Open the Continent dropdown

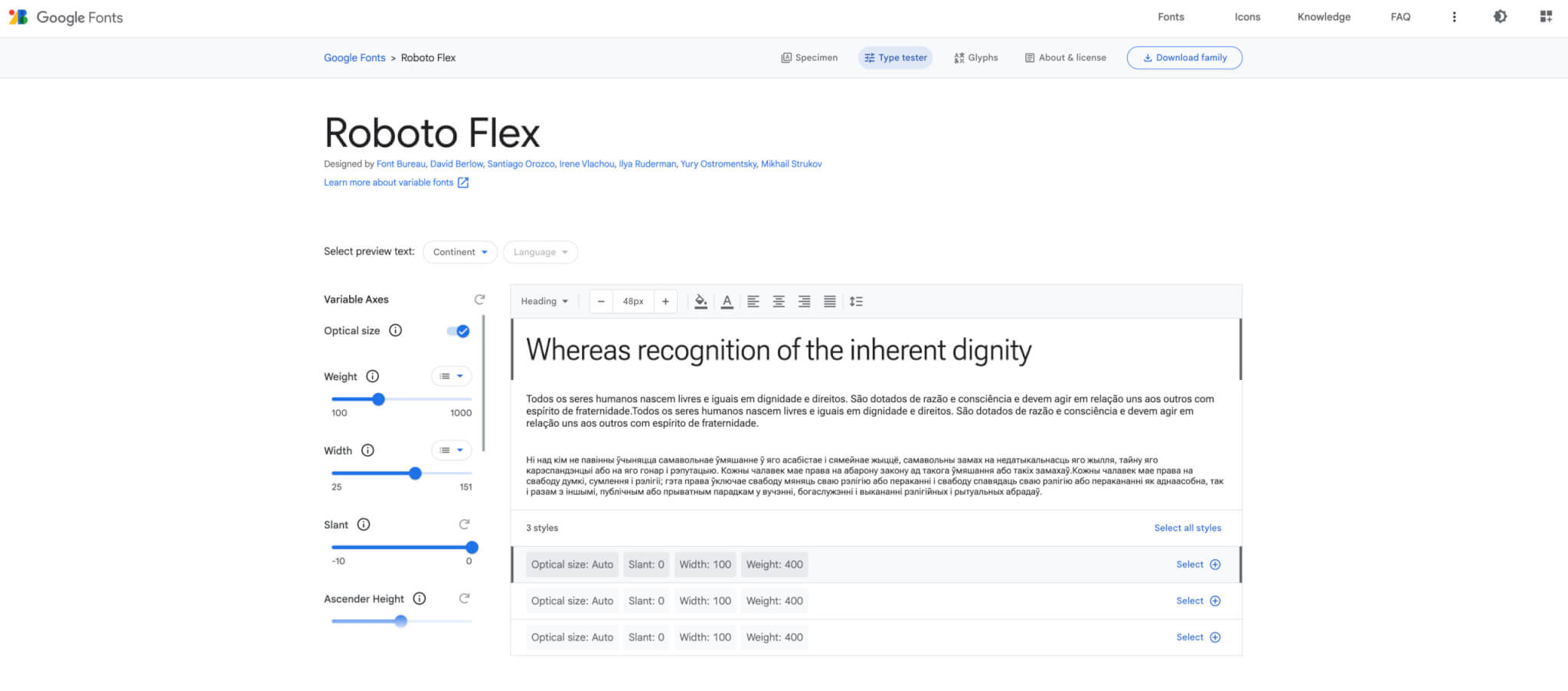tap(459, 252)
